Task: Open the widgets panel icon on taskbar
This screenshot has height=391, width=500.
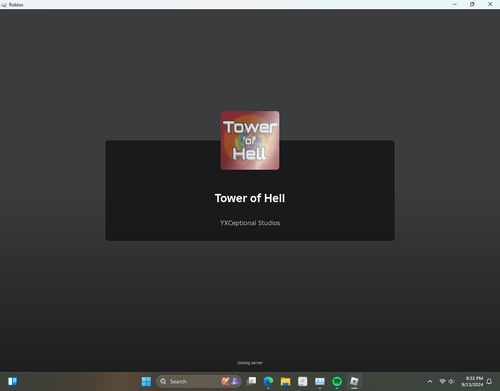Action: click(13, 381)
